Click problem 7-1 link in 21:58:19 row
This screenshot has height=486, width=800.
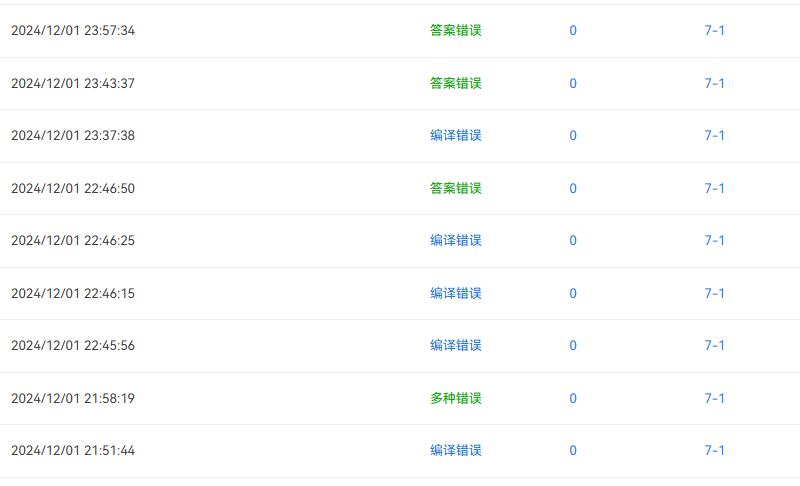pyautogui.click(x=714, y=399)
